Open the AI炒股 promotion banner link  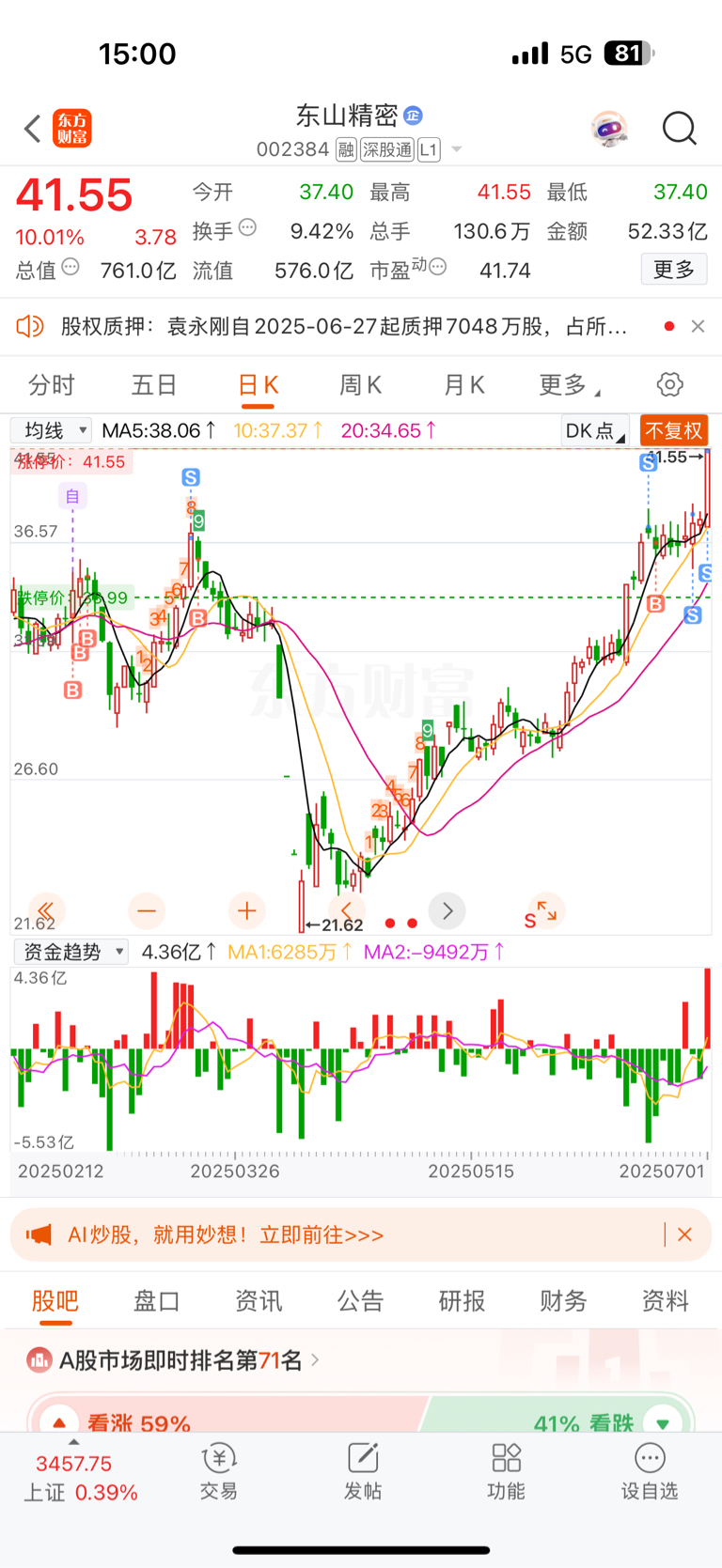tap(226, 1234)
